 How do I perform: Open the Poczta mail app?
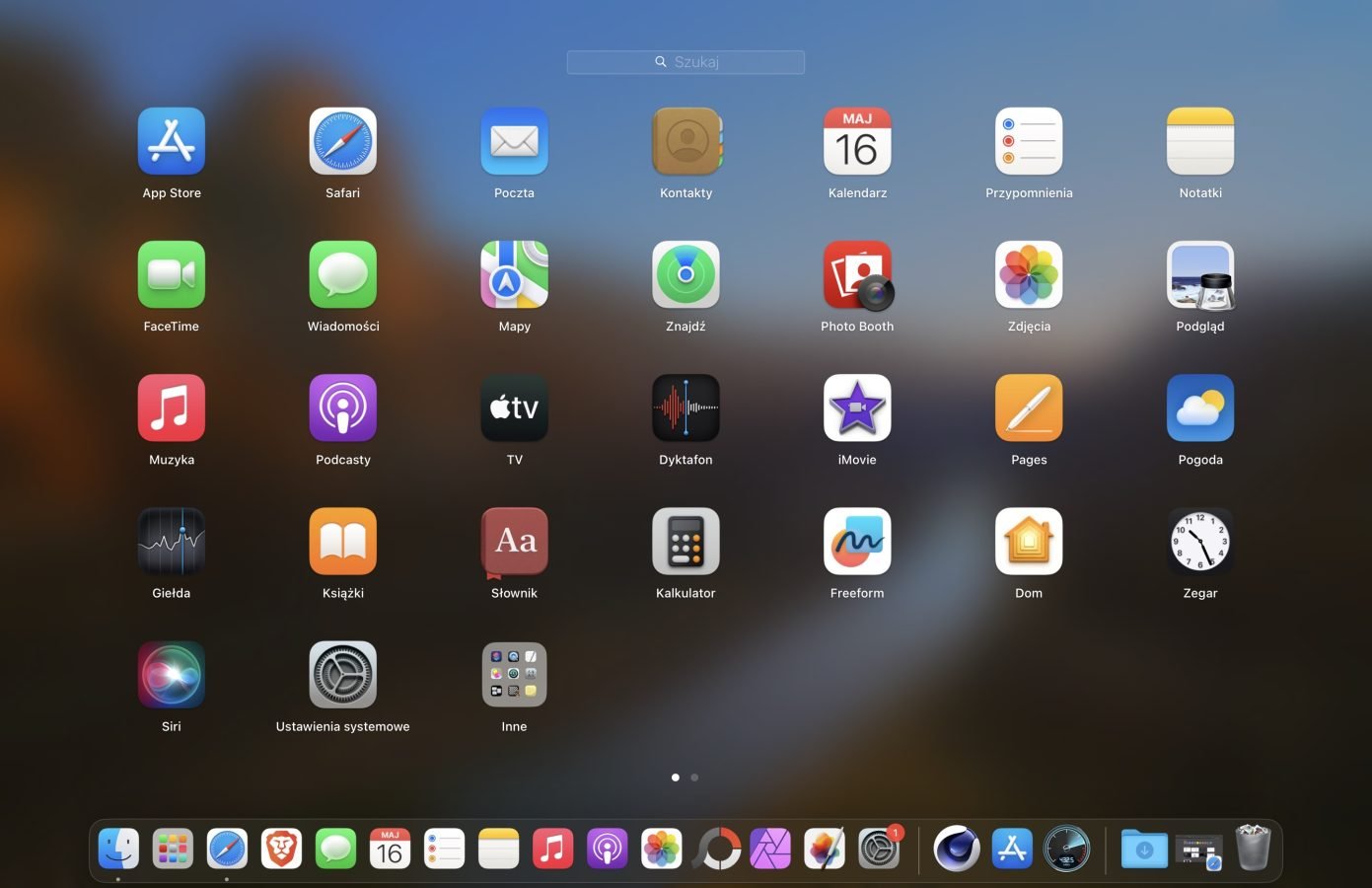[515, 141]
